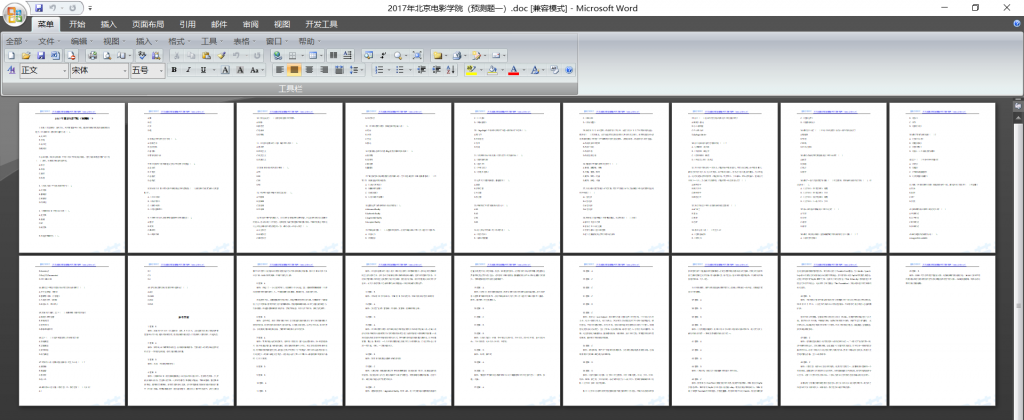Click the Open folder icon in the toolbar
Viewport: 1024px width, 420px height.
[26, 56]
